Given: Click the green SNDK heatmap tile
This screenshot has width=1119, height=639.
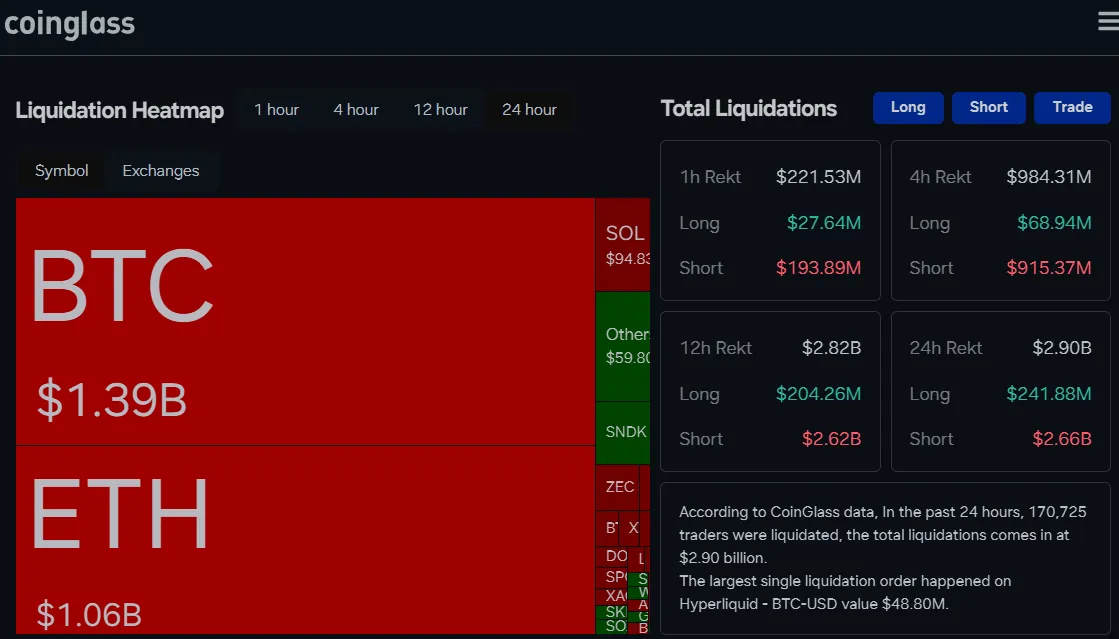Looking at the screenshot, I should click(623, 433).
